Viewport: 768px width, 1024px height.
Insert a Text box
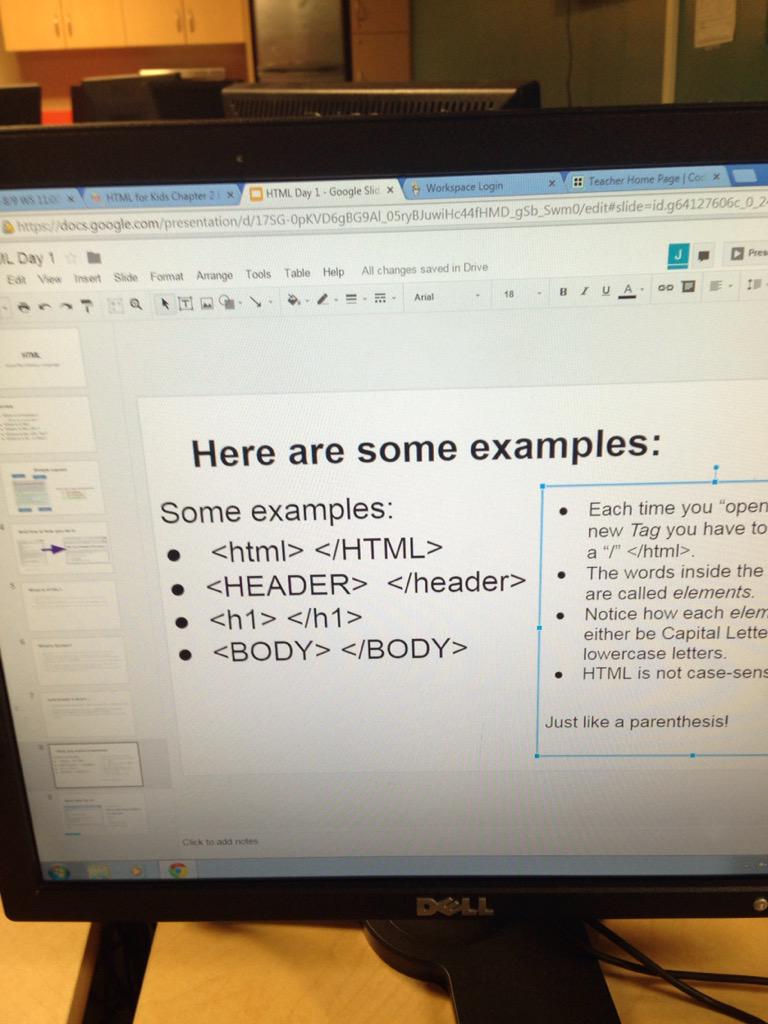coord(185,302)
